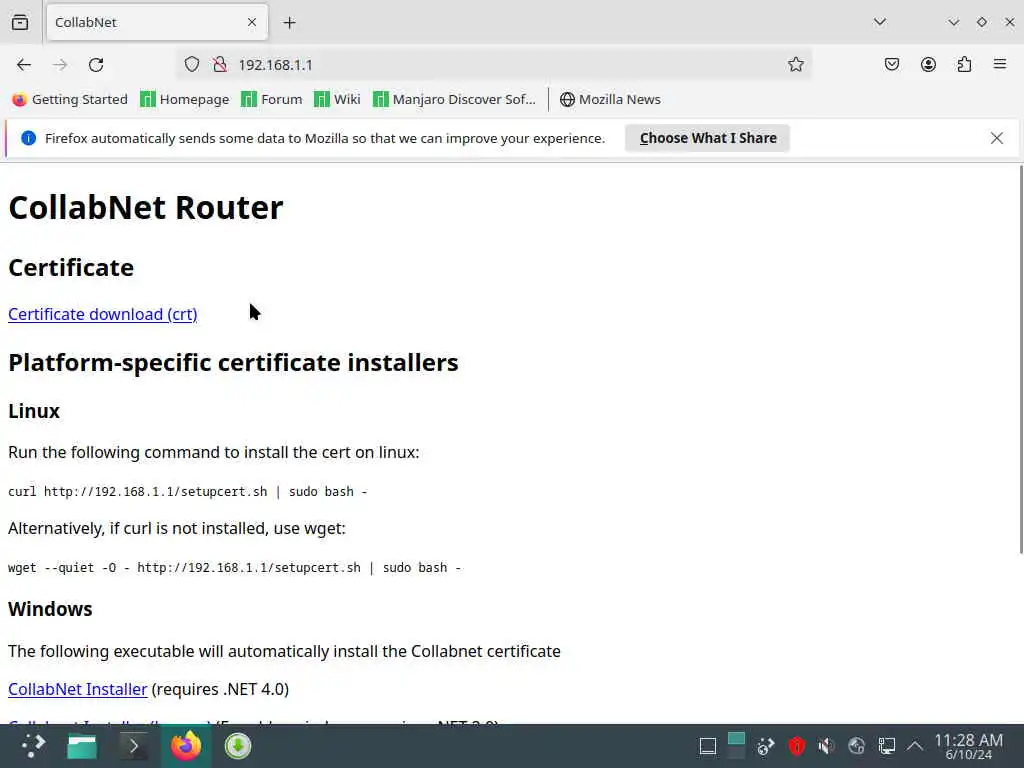Click the Windows section heading
The image size is (1024, 768).
(50, 609)
